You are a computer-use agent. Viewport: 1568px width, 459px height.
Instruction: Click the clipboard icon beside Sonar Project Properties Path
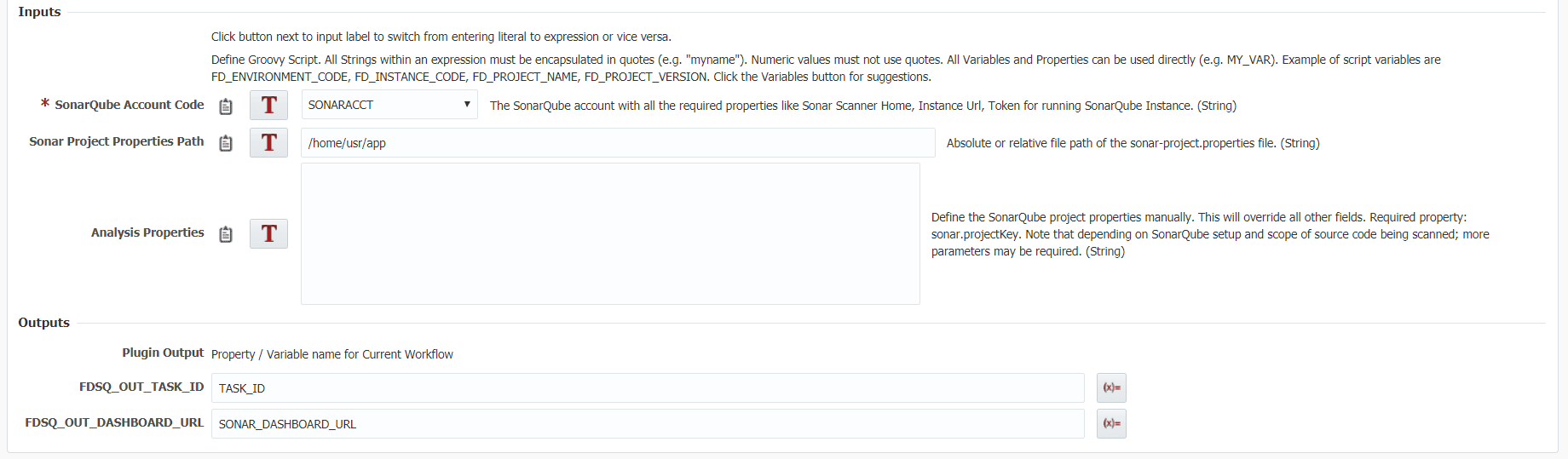(226, 143)
